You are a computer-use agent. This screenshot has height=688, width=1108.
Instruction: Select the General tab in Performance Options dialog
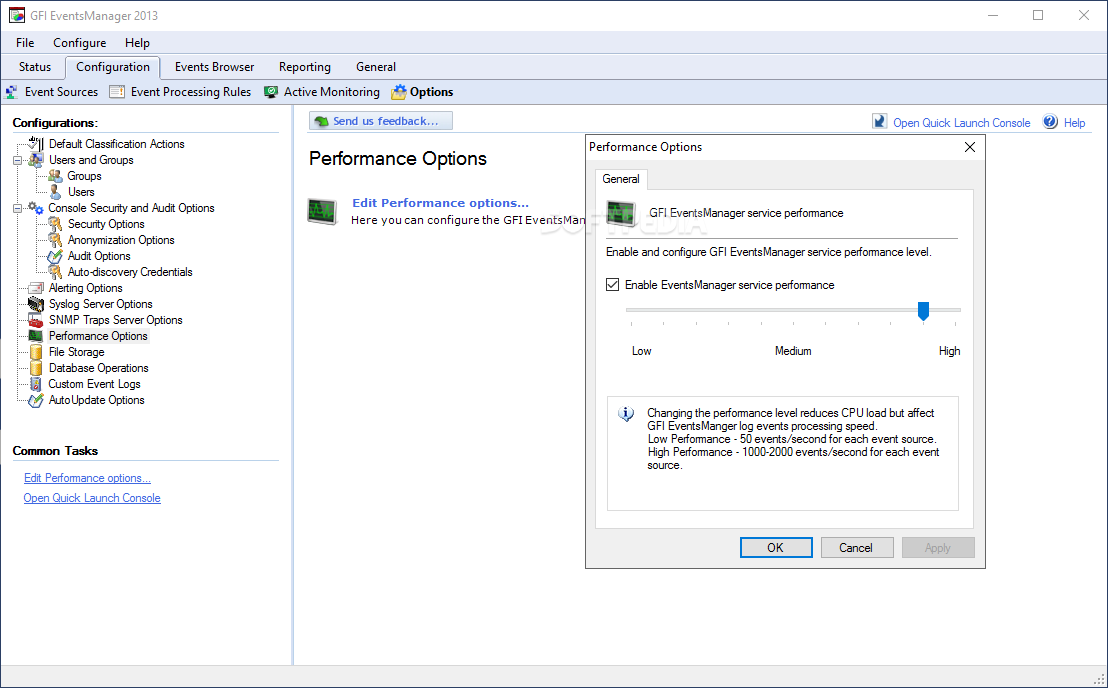tap(621, 179)
